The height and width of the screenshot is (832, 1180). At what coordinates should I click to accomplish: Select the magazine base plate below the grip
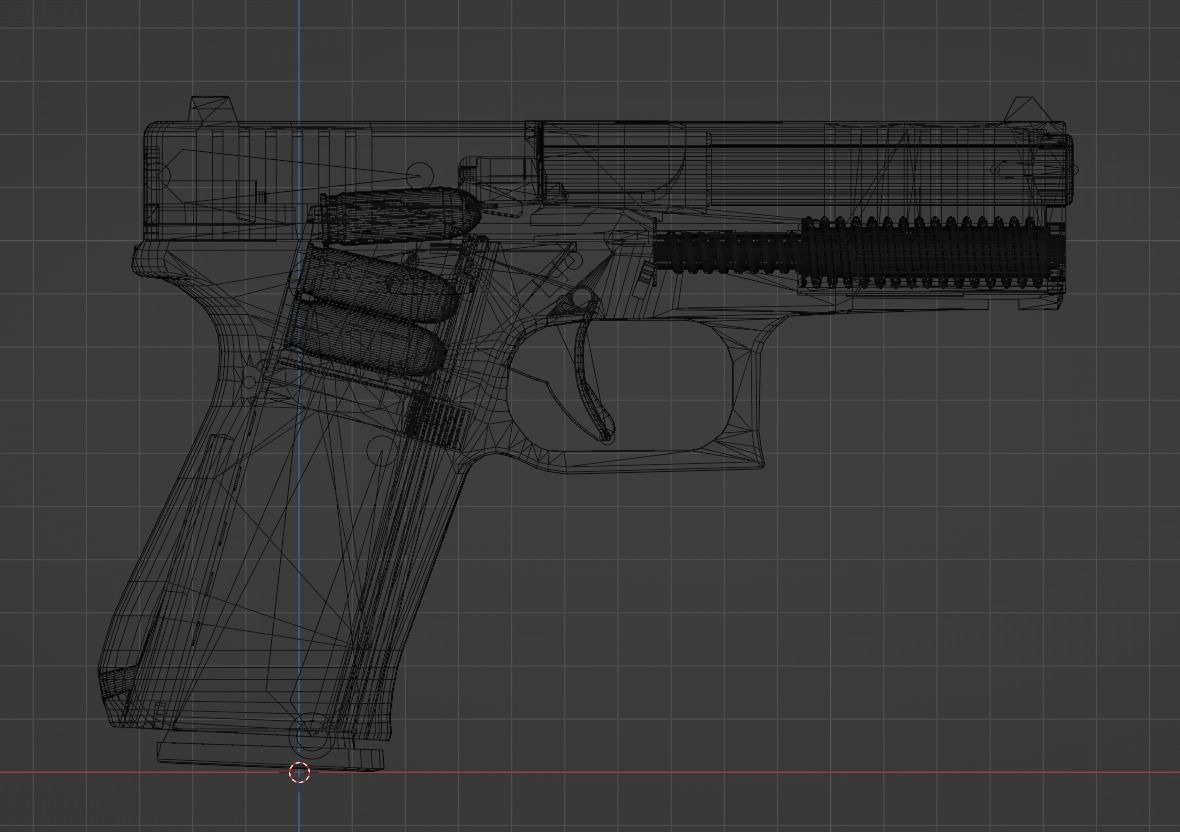pyautogui.click(x=271, y=756)
